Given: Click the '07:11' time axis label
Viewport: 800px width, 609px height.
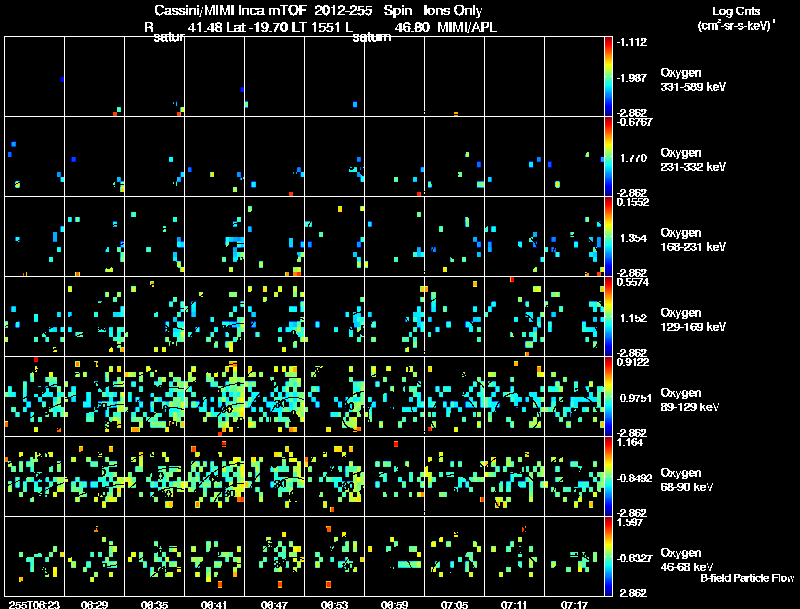Looking at the screenshot, I should (x=514, y=604).
